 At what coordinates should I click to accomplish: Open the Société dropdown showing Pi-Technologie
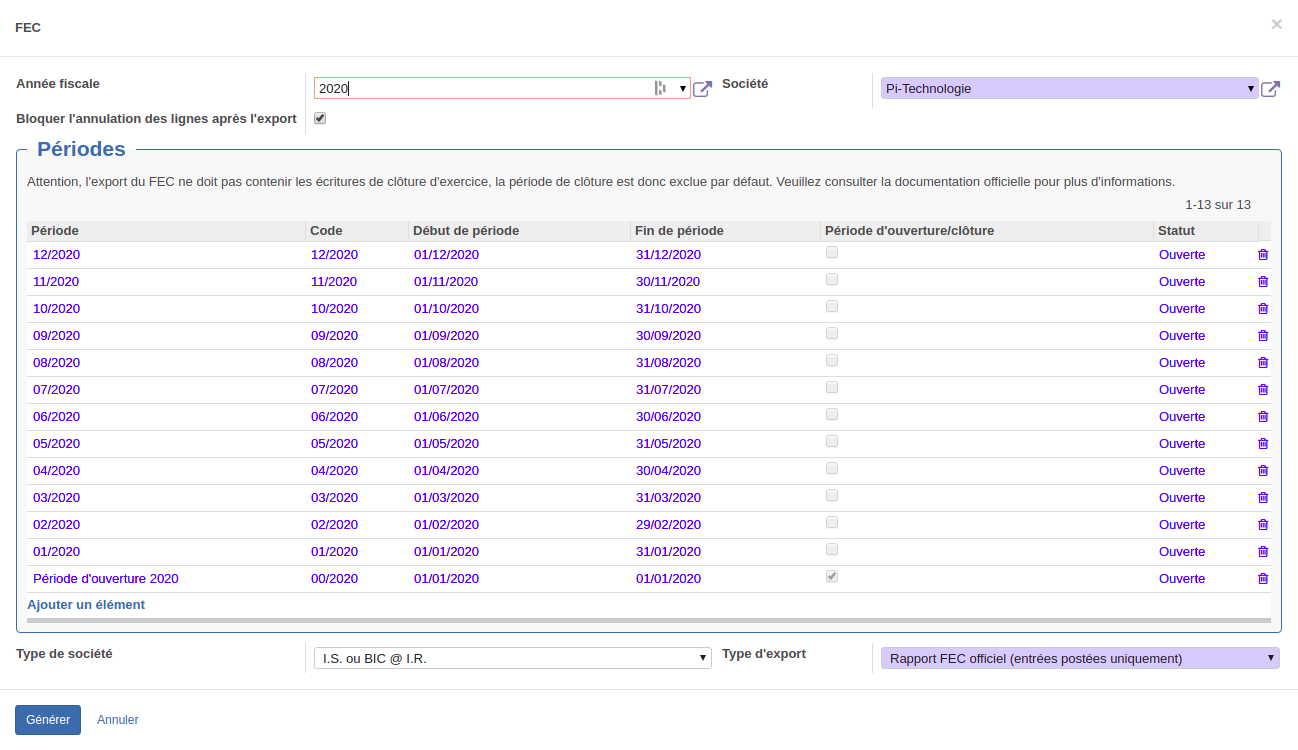coord(1069,89)
